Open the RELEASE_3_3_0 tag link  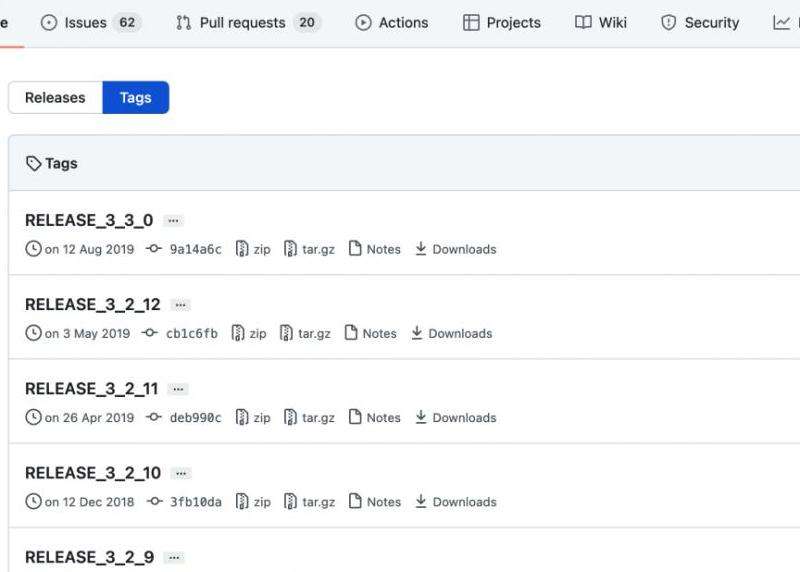(x=89, y=220)
